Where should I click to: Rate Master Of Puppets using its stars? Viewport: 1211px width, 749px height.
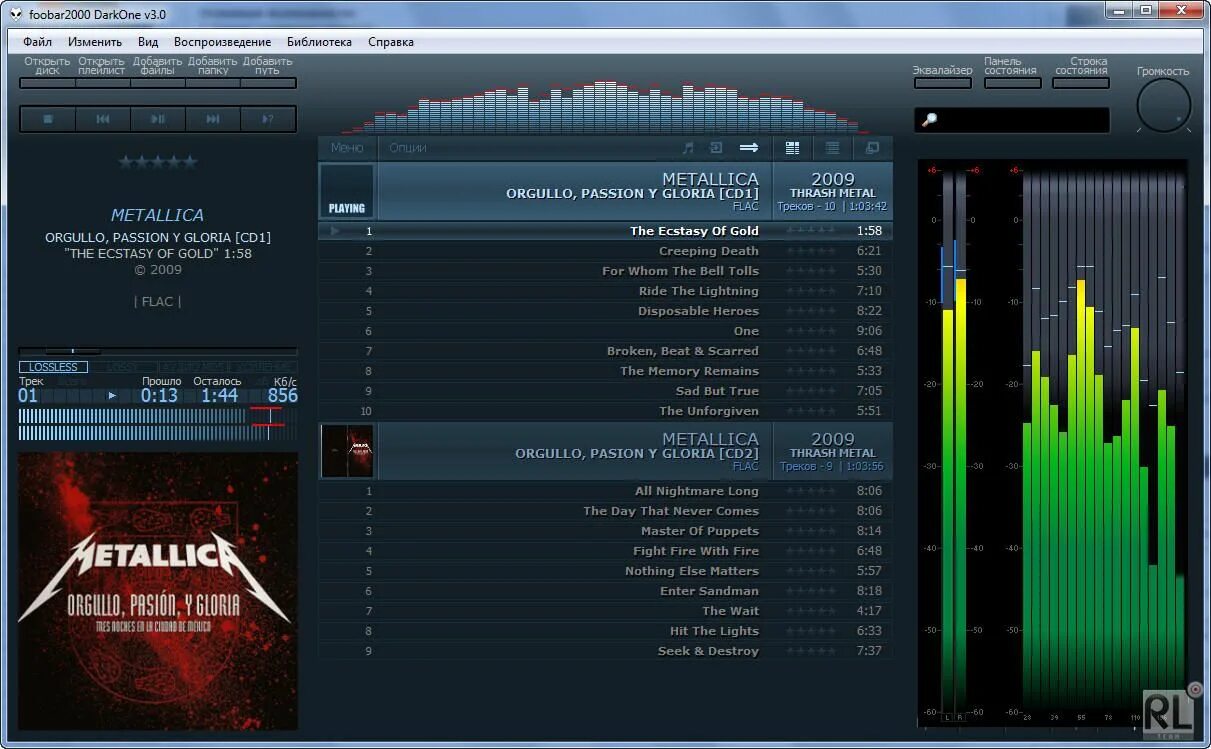pos(811,531)
